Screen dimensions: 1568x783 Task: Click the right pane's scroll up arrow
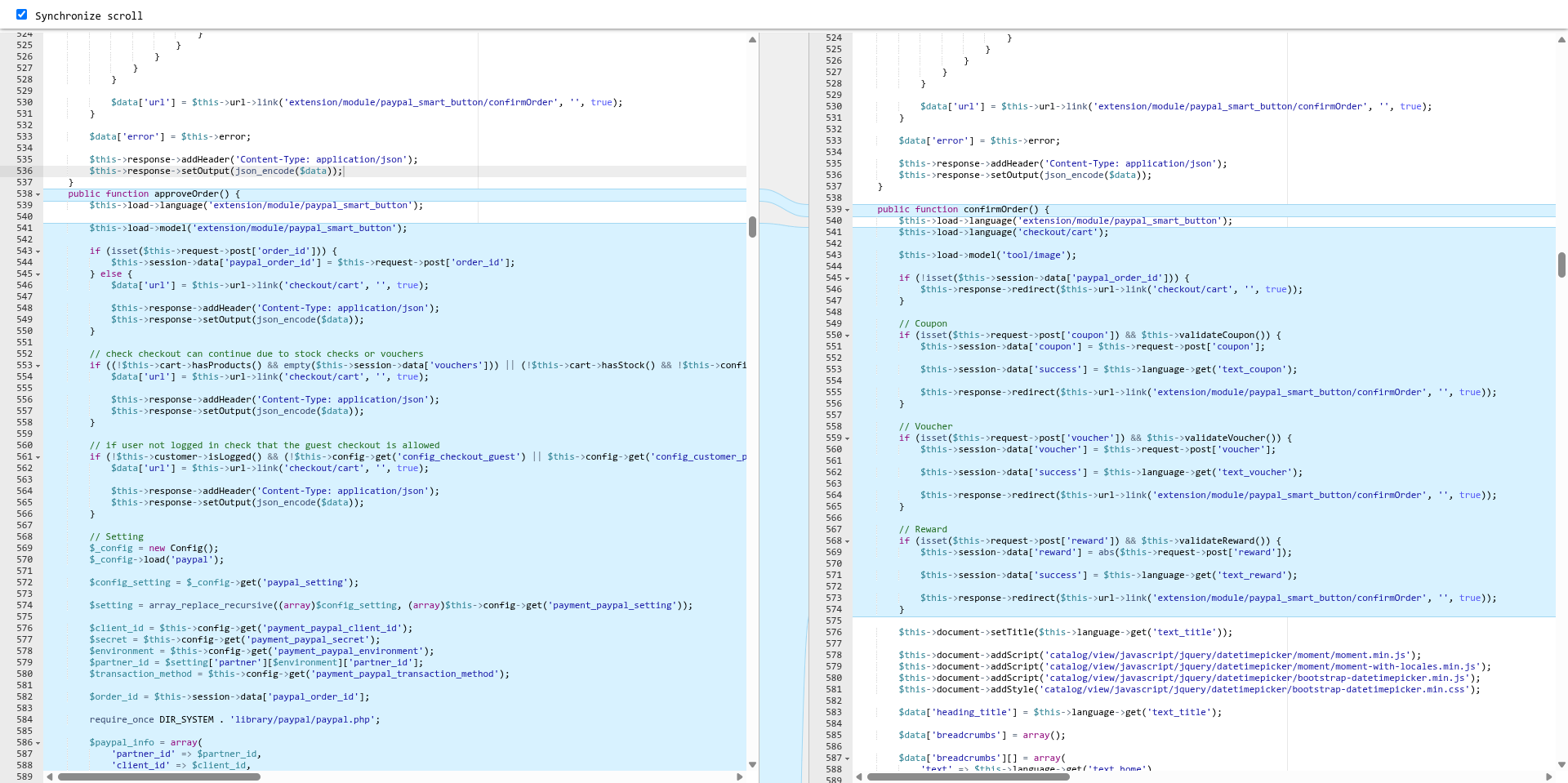(1561, 40)
